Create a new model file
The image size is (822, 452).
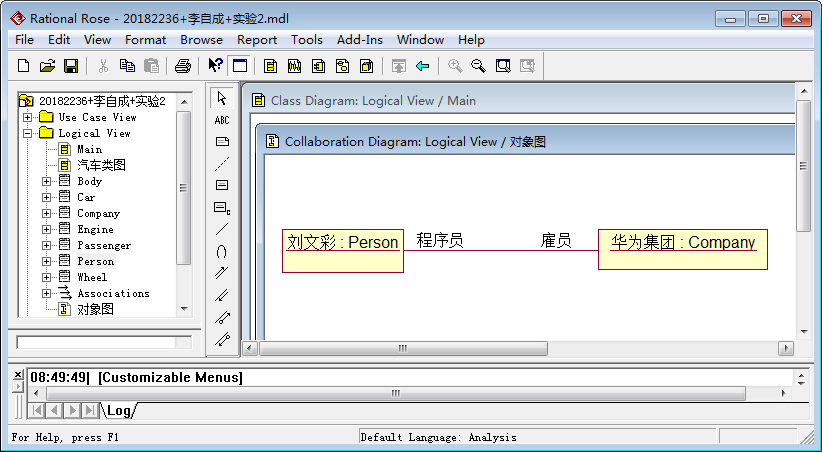[24, 66]
